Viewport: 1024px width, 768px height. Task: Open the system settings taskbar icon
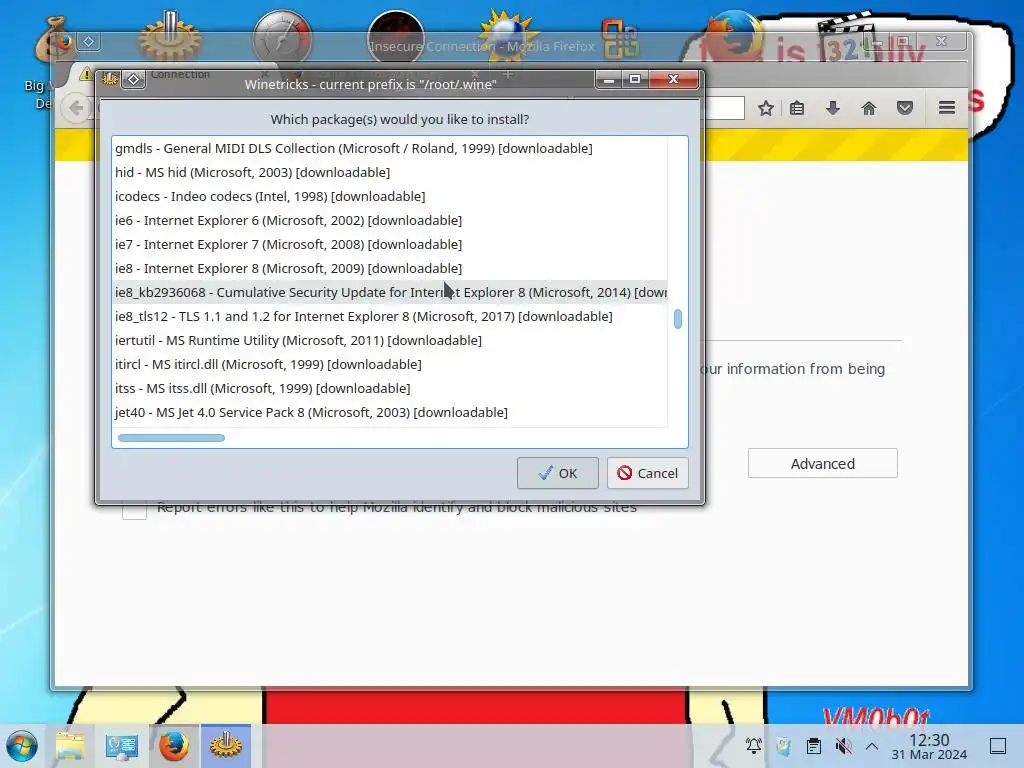coord(121,746)
